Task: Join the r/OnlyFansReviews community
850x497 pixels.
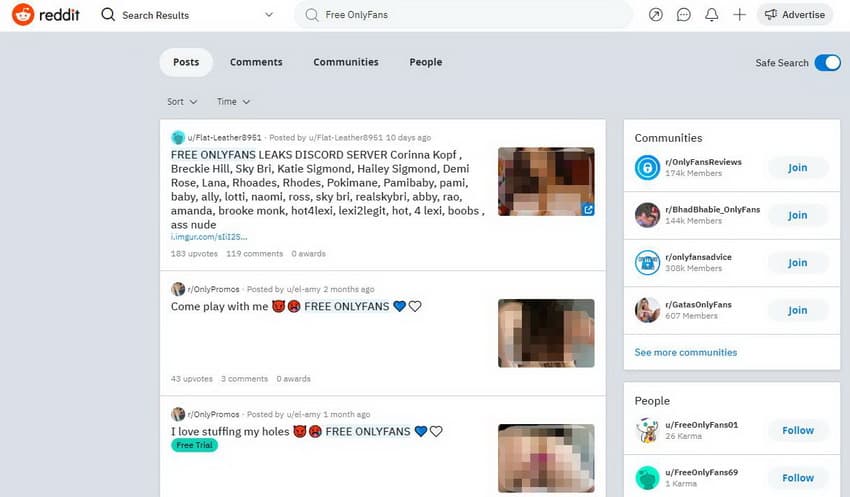Action: pos(797,167)
